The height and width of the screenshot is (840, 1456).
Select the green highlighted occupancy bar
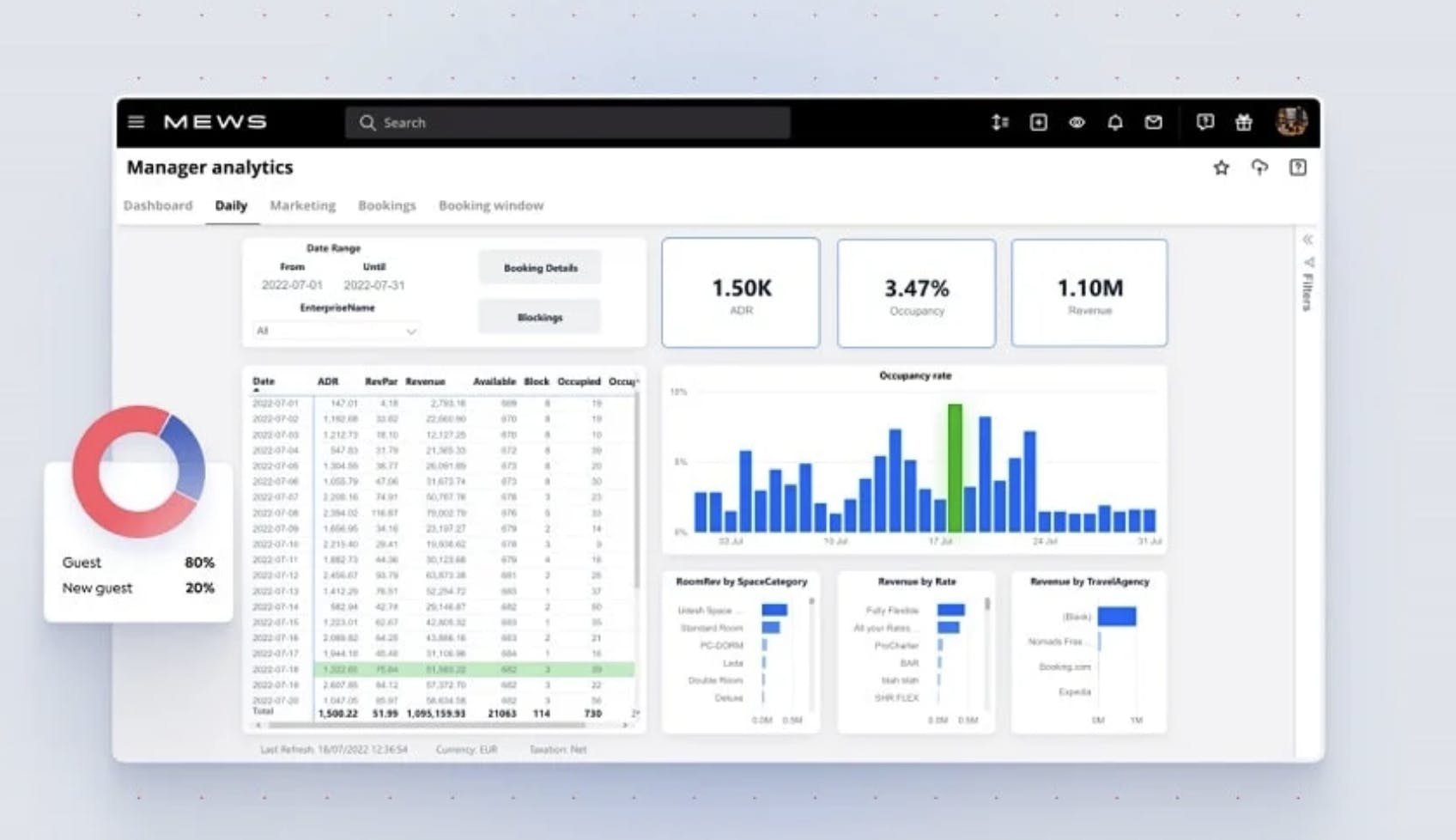(955, 468)
